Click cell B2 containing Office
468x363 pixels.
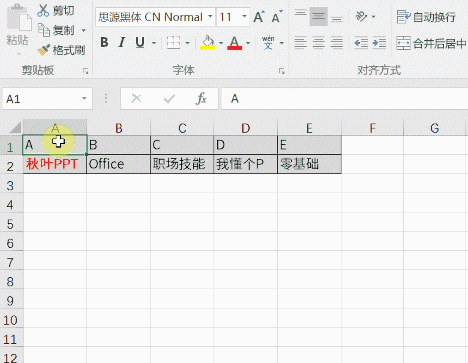click(x=118, y=164)
